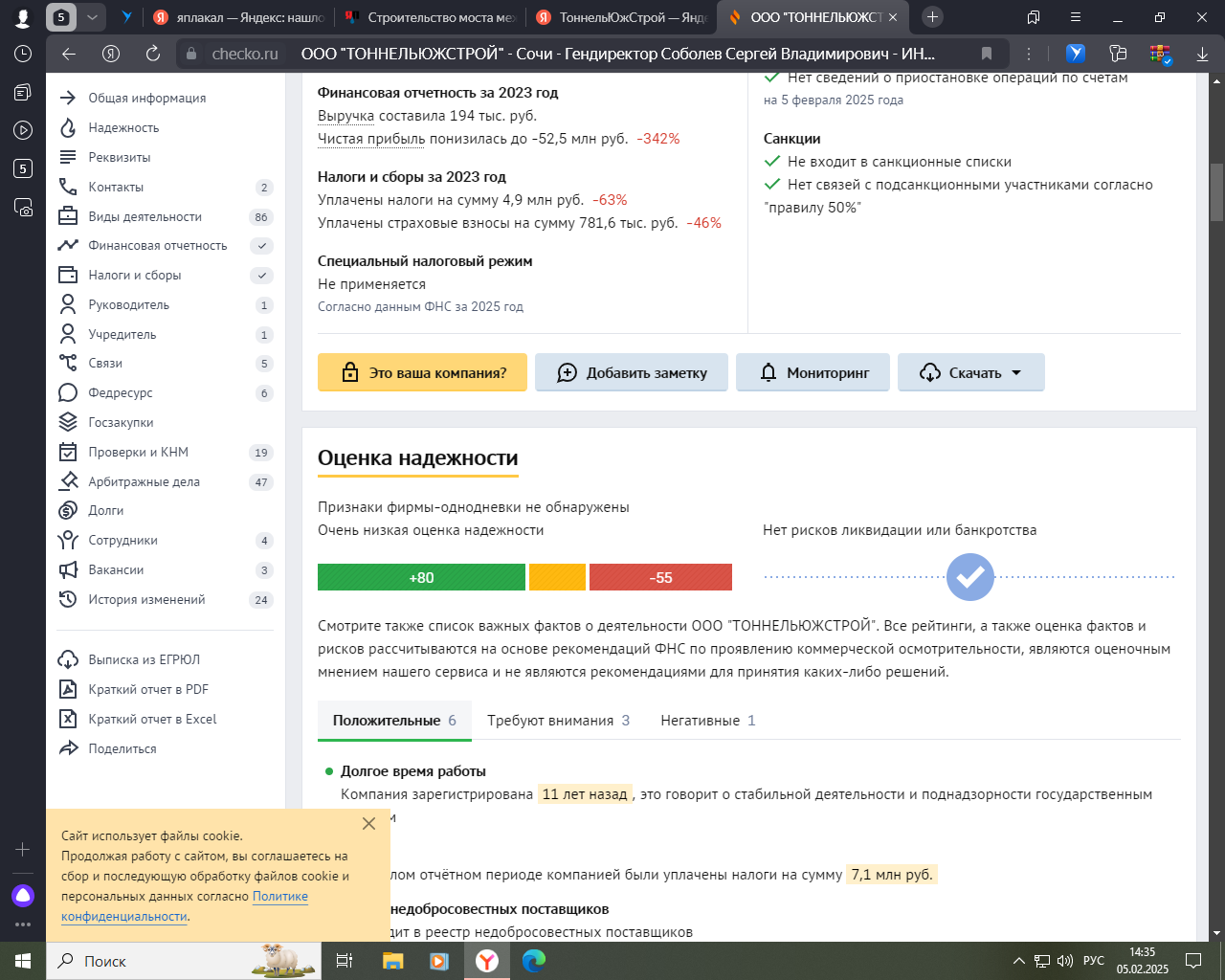Close the ООО ТОННЕЛЬЮЖСТРОЙ browser tab
The height and width of the screenshot is (980, 1225).
pos(893,17)
